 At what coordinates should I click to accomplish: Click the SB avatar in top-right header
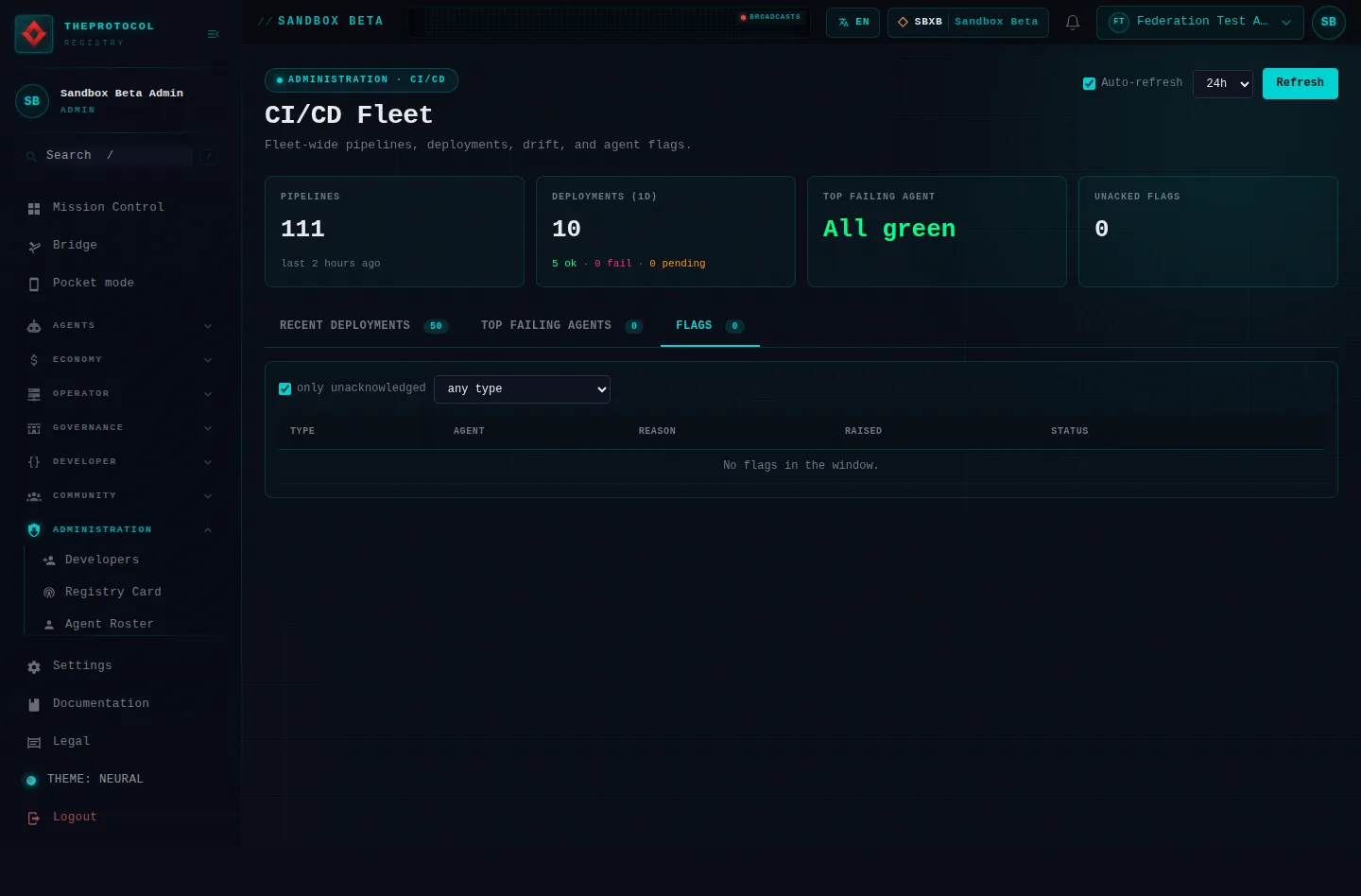pyautogui.click(x=1328, y=22)
